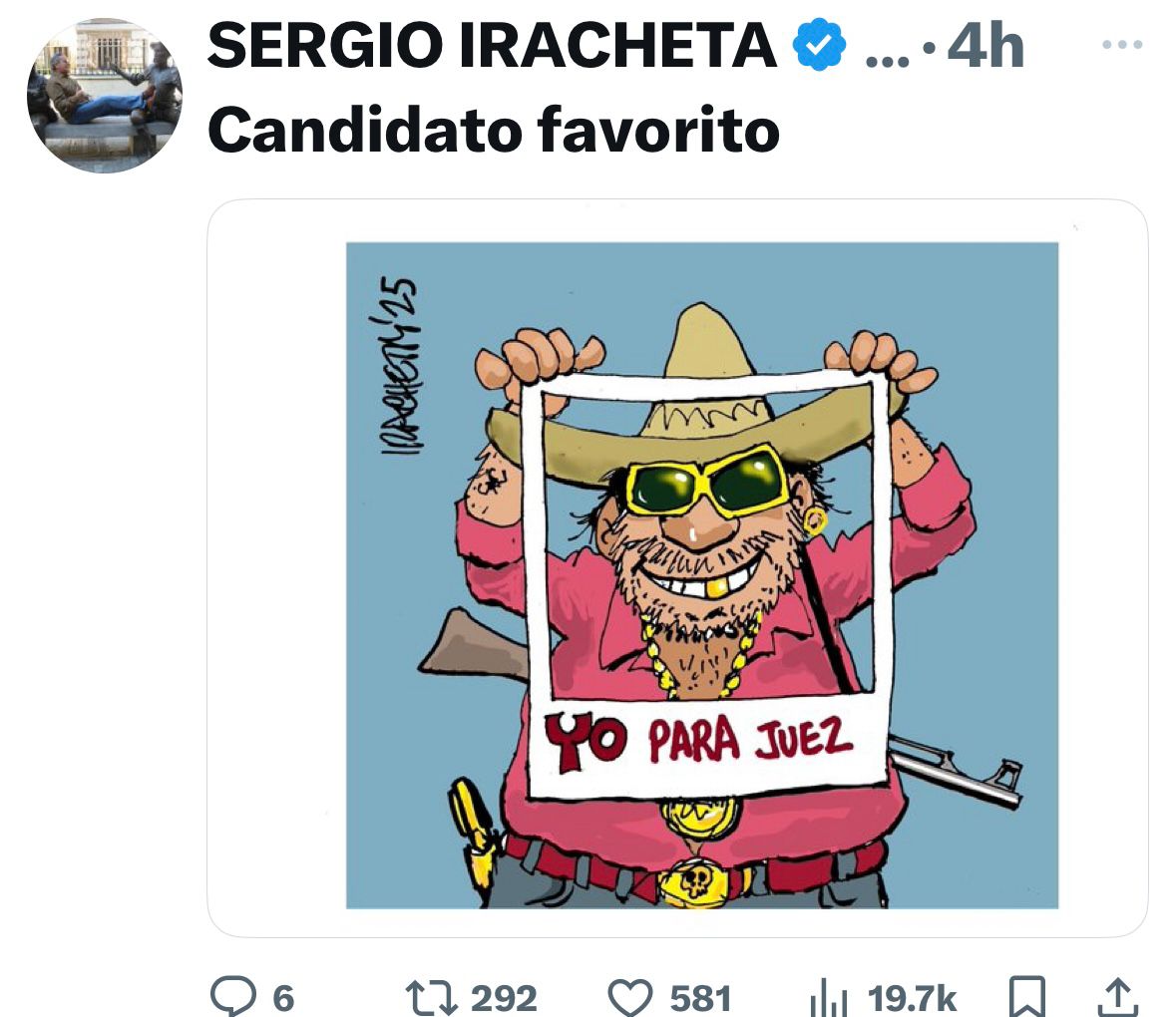
Task: Open Sergio Iracheta's profile avatar
Action: (x=104, y=97)
